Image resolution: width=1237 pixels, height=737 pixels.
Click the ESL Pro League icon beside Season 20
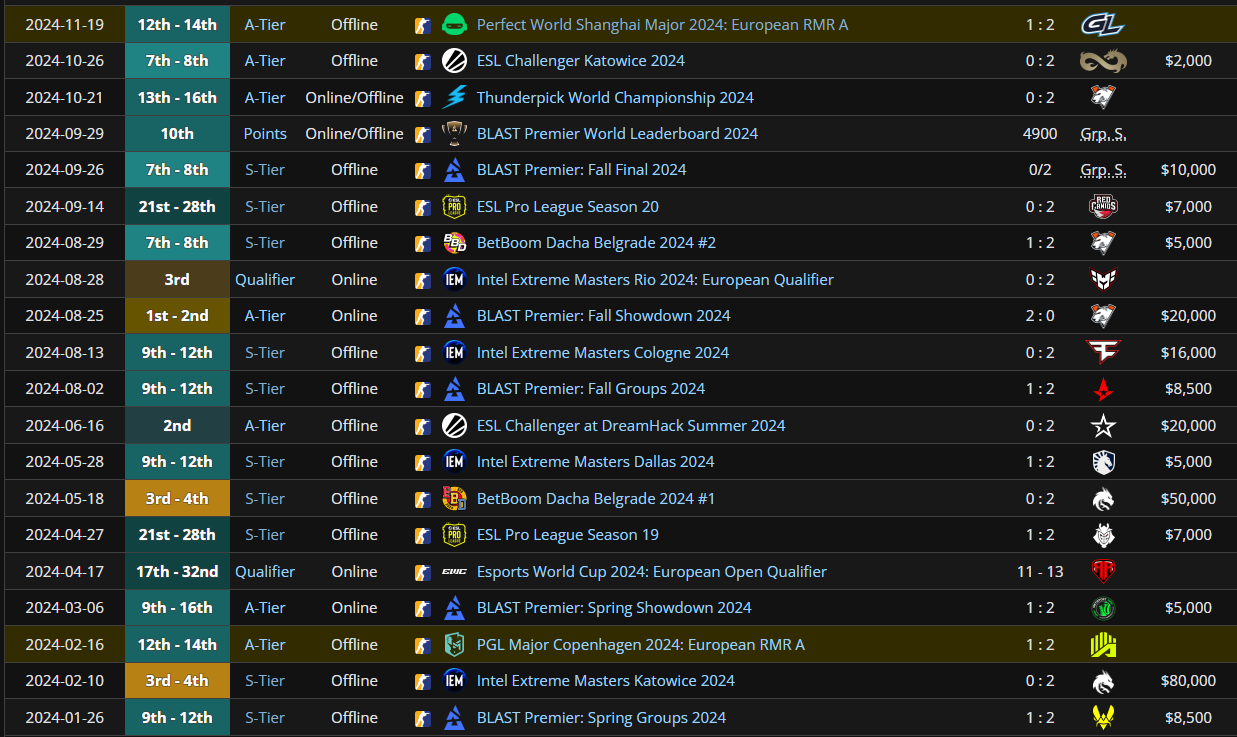click(x=454, y=207)
